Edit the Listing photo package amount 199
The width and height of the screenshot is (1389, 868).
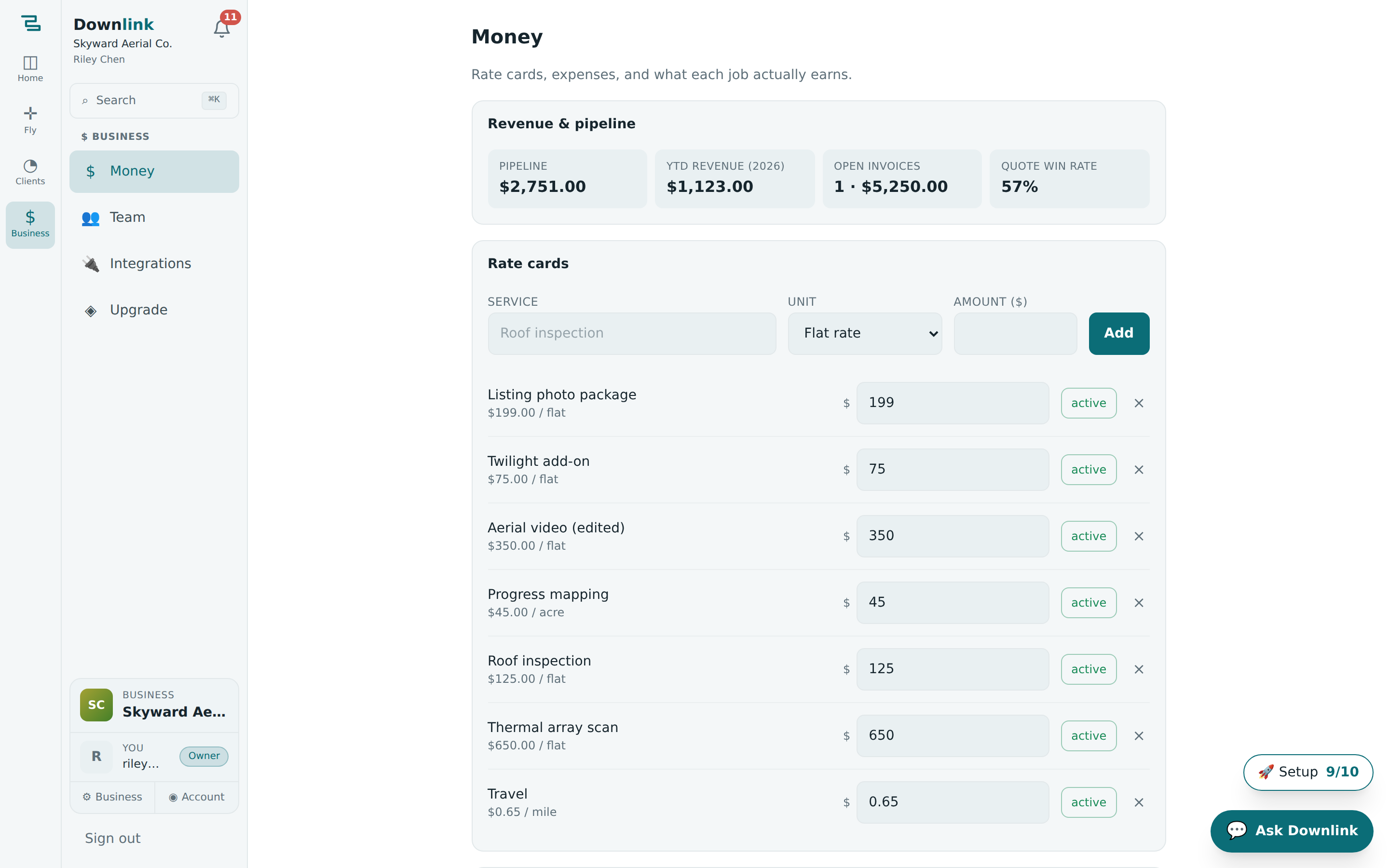952,403
